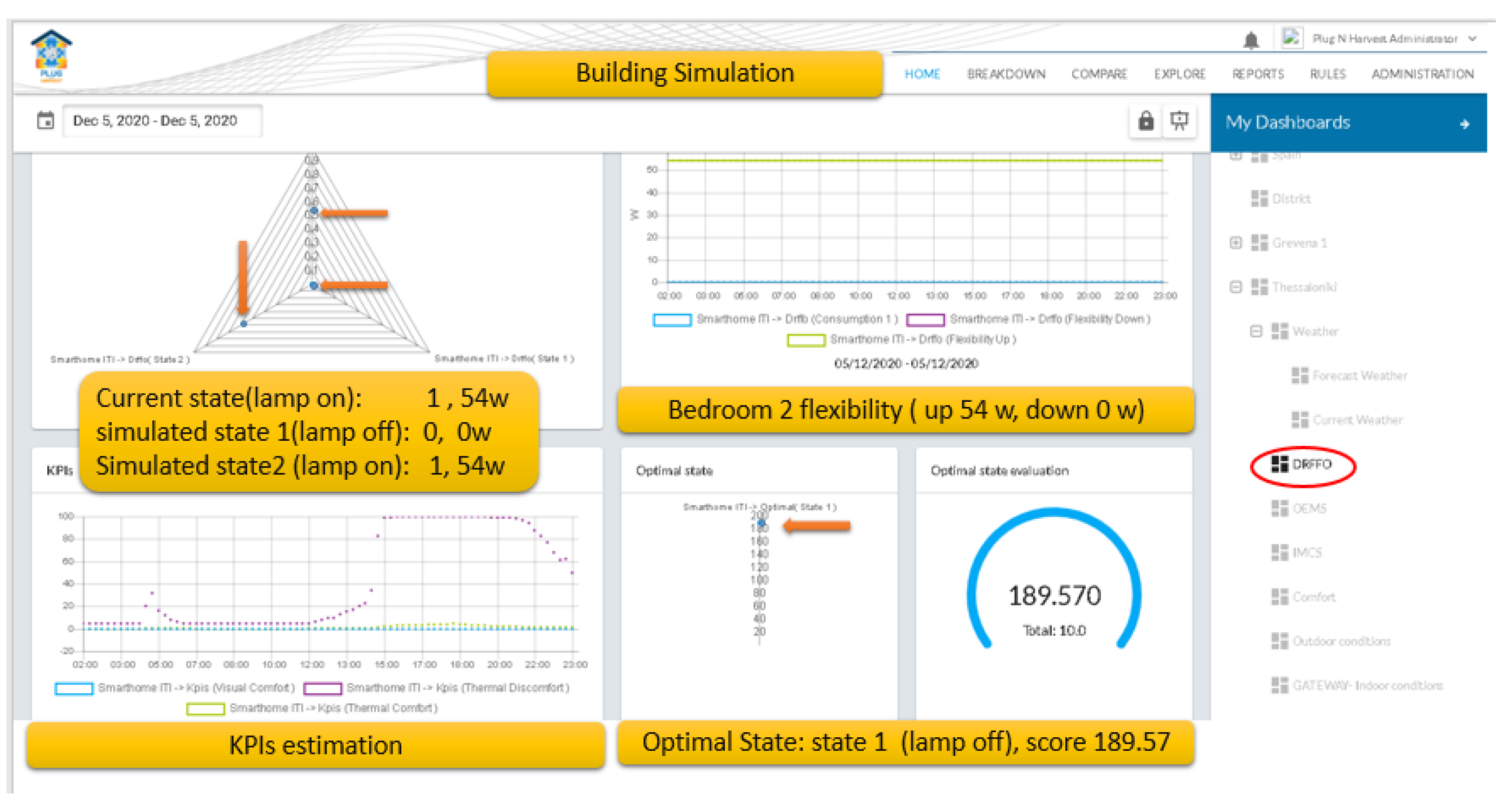Toggle Drffo Consumption 1 legend series
This screenshot has width=1512, height=805.
(672, 320)
